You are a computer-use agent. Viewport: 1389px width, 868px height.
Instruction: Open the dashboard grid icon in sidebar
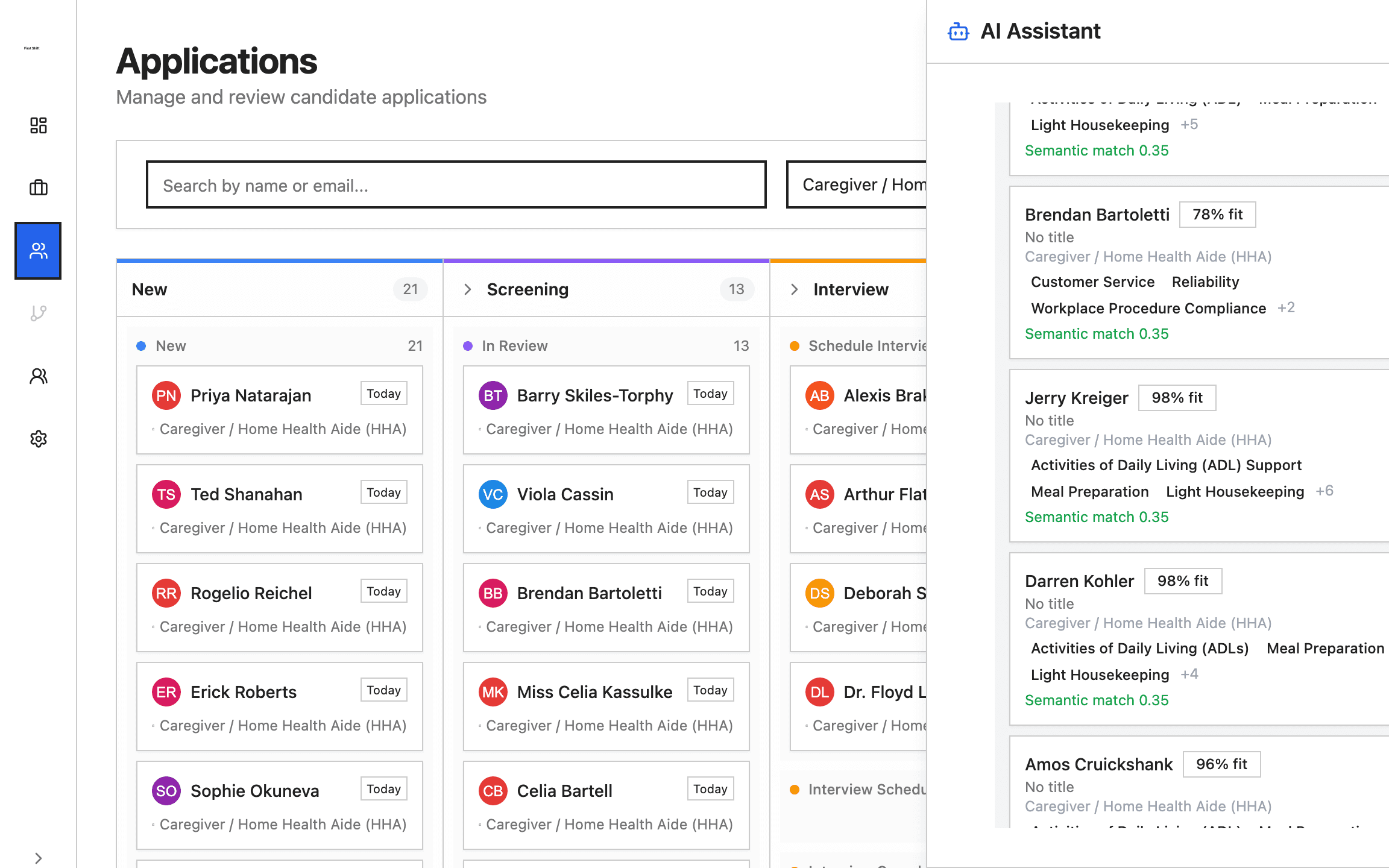tap(38, 125)
